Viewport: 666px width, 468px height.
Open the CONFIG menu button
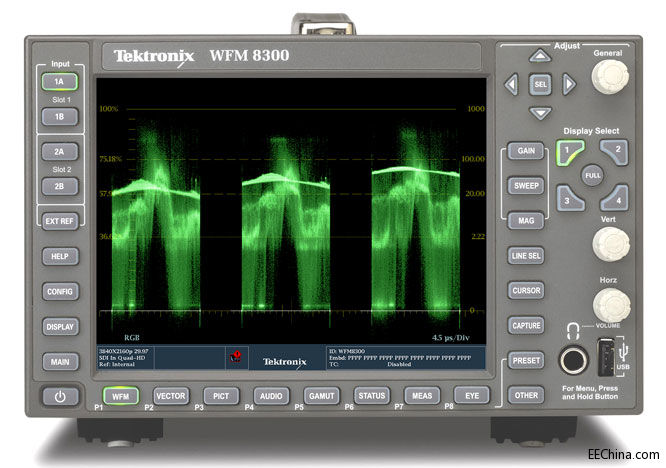click(60, 292)
